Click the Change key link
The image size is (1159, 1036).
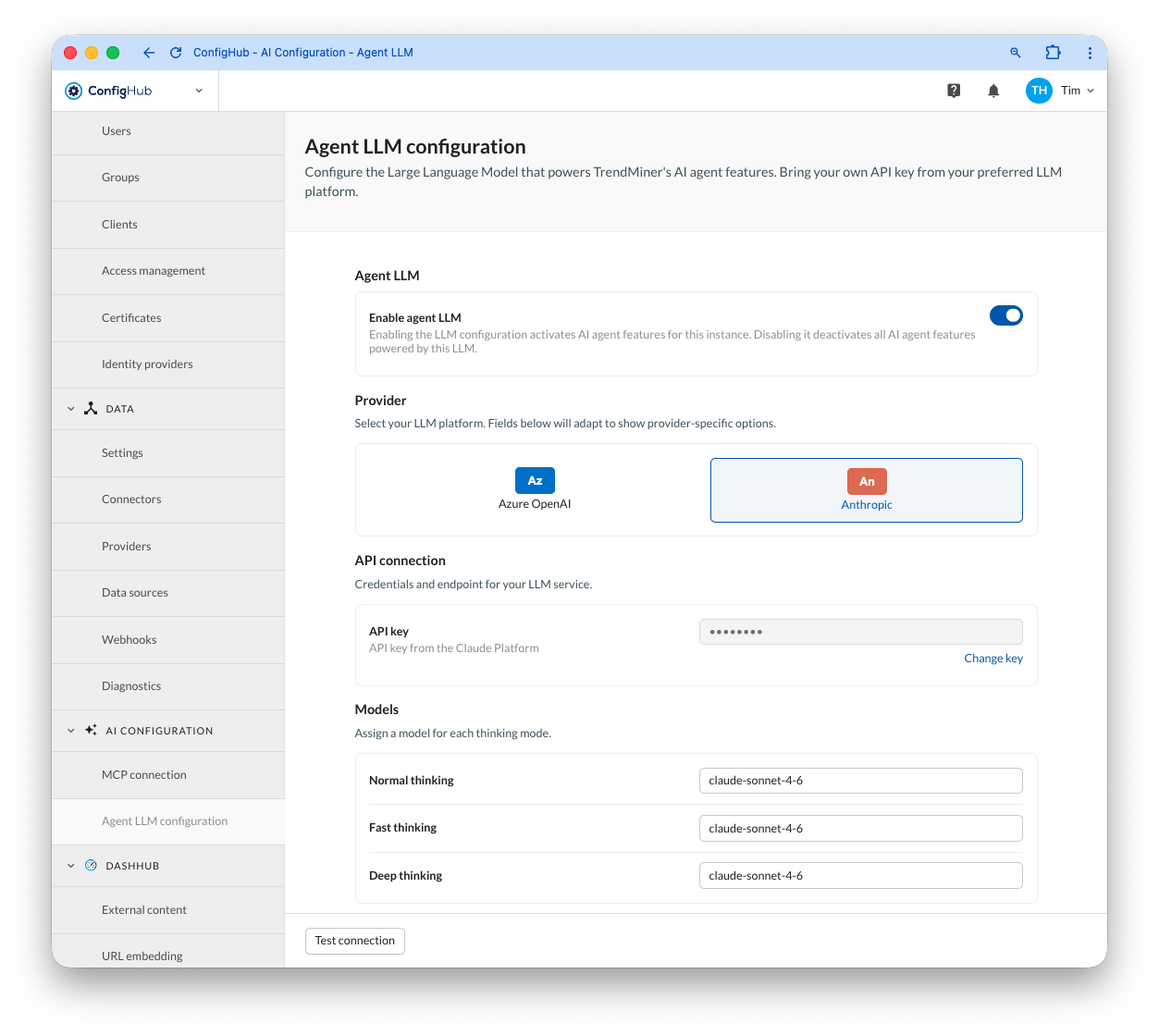click(x=993, y=659)
